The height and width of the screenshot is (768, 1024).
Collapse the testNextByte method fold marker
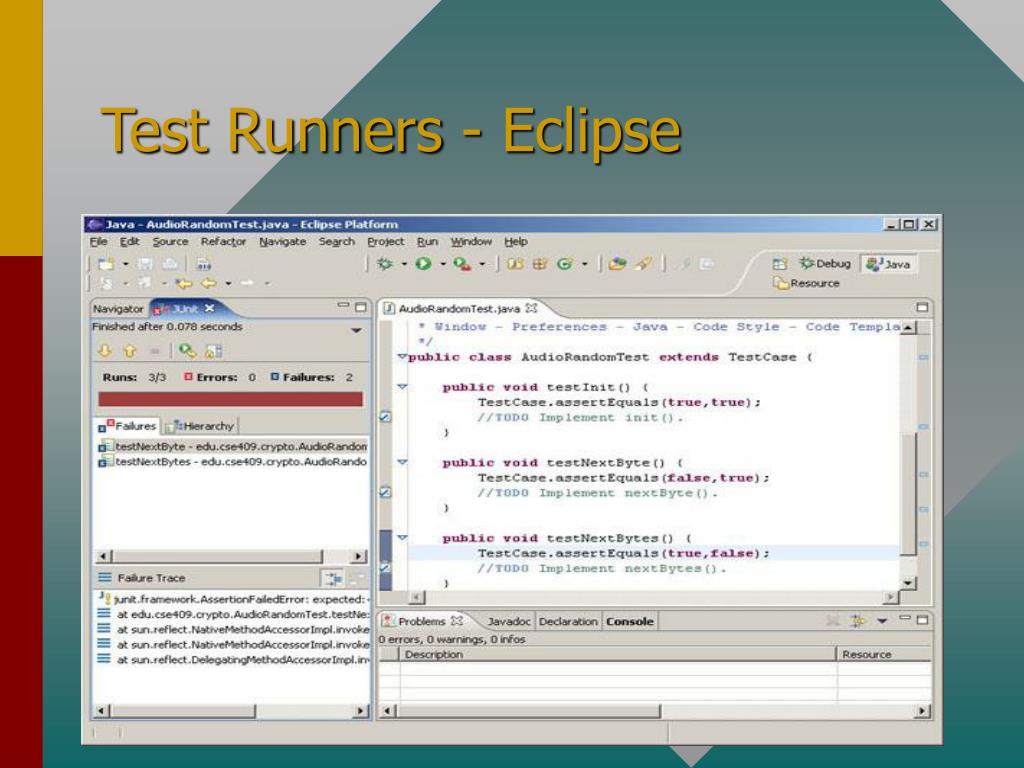(402, 462)
